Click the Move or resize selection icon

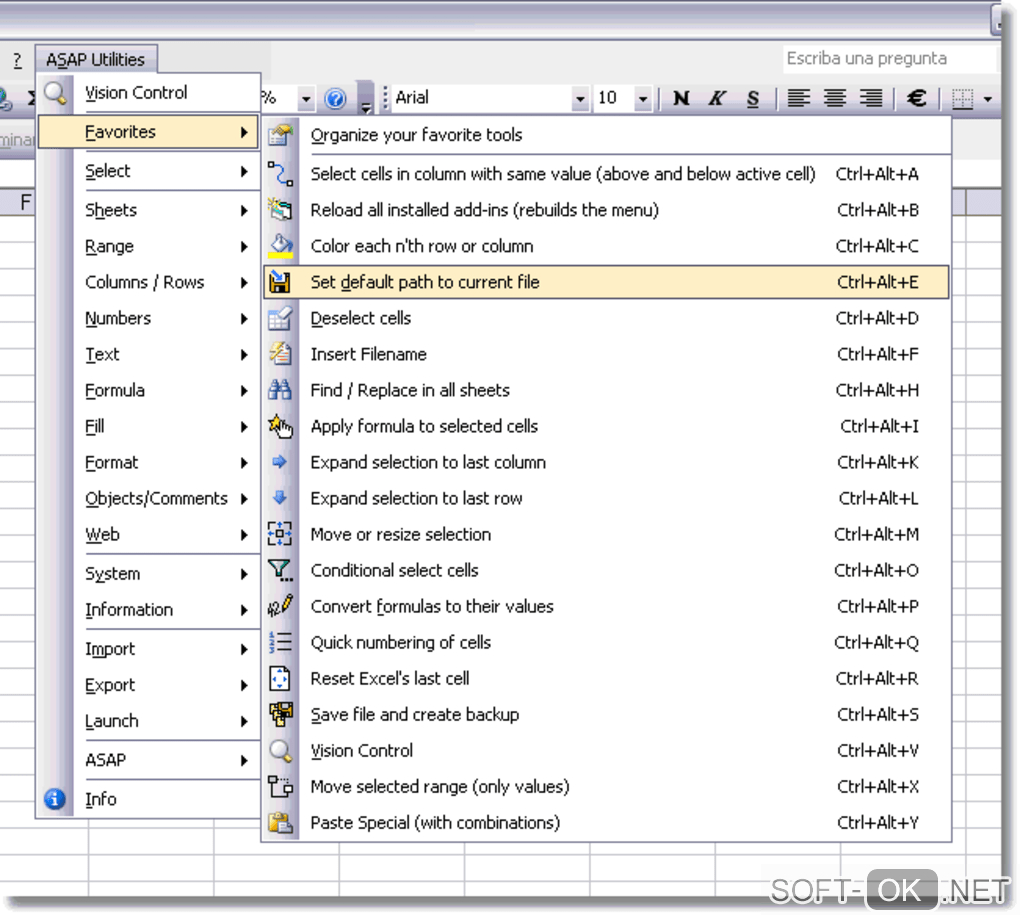pyautogui.click(x=280, y=534)
